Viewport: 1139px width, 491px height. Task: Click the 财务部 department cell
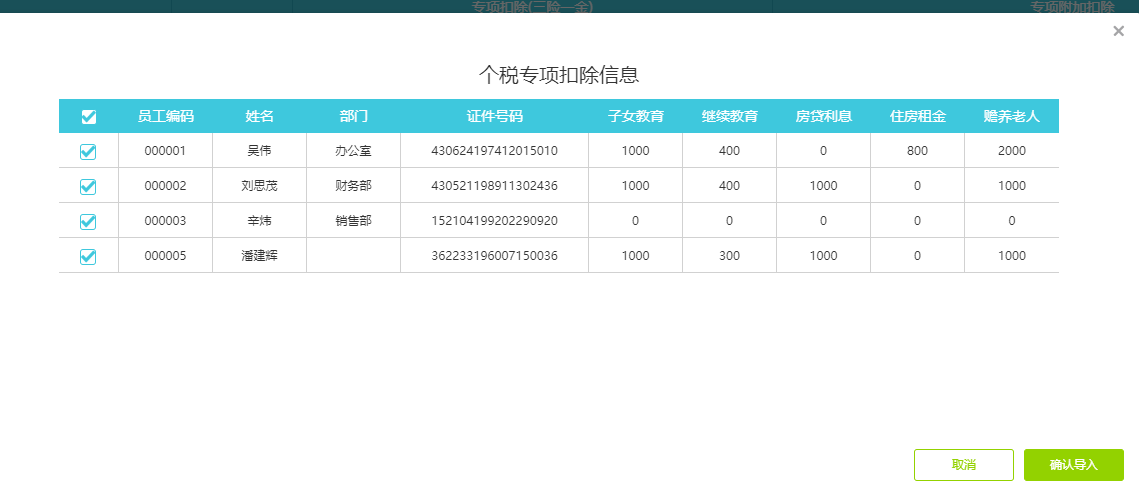[x=354, y=186]
